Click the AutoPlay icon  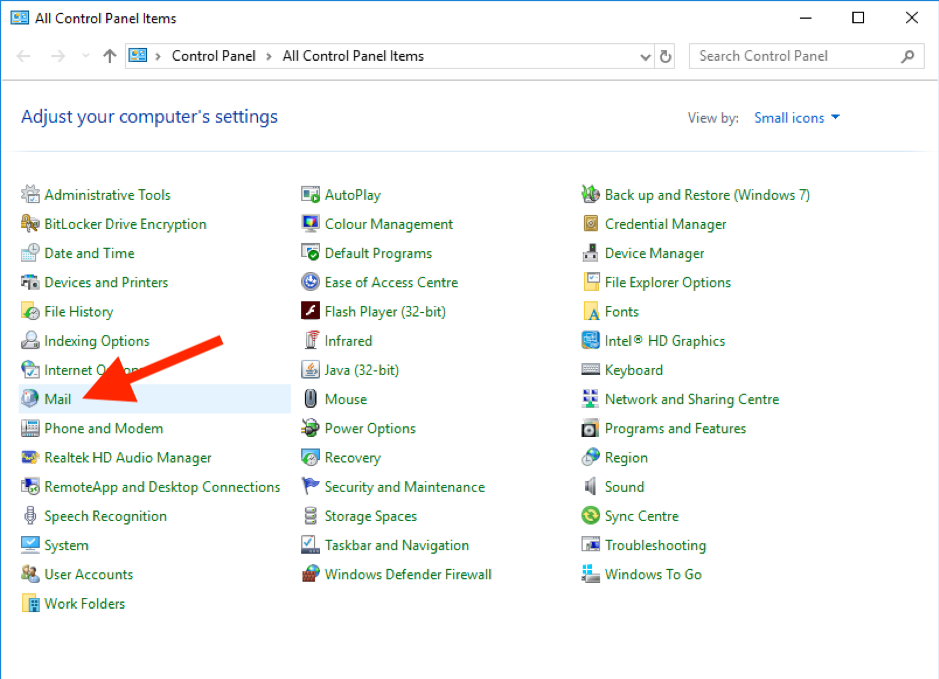pos(310,195)
